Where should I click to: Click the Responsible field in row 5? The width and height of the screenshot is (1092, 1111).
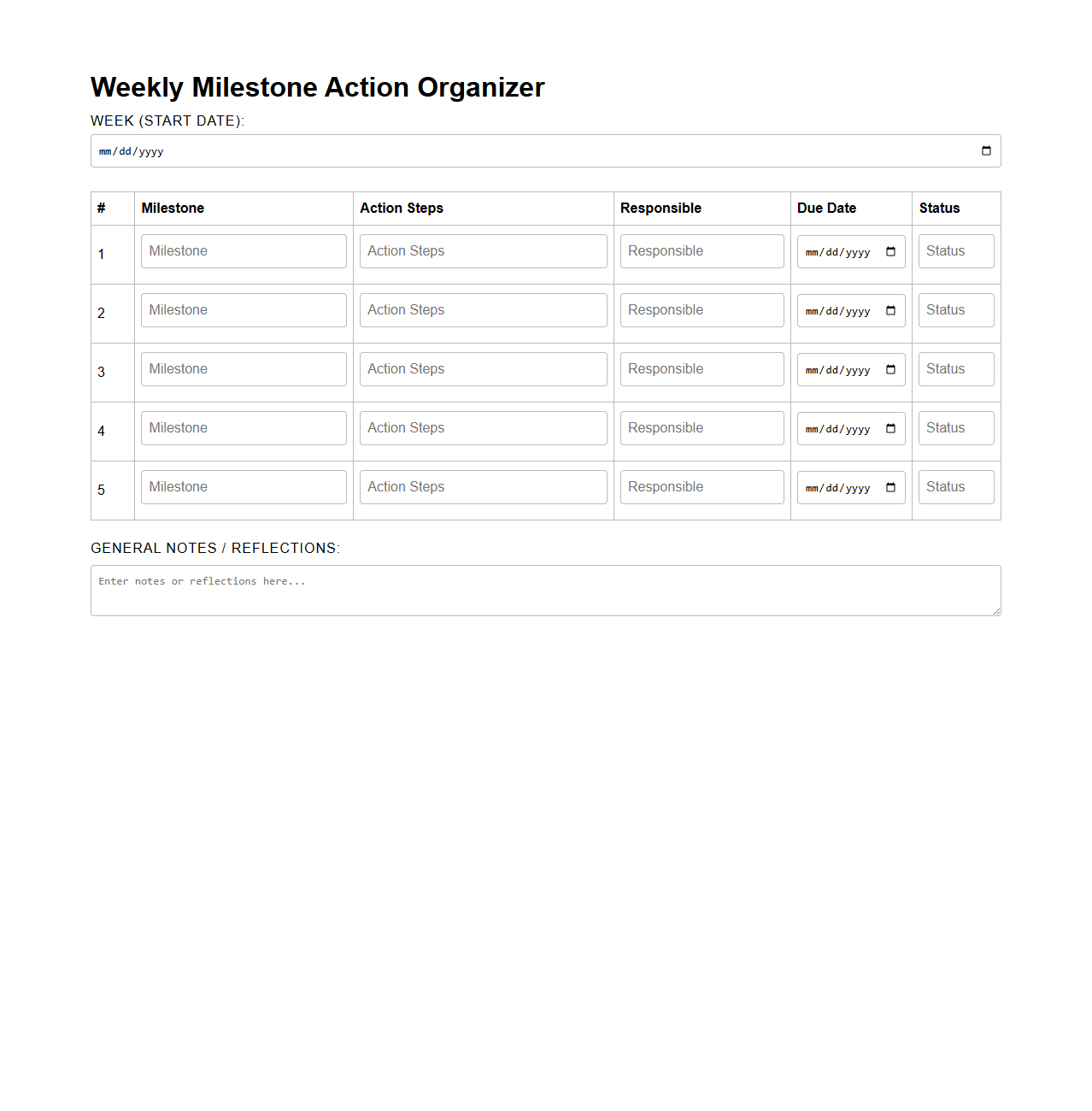[x=702, y=486]
